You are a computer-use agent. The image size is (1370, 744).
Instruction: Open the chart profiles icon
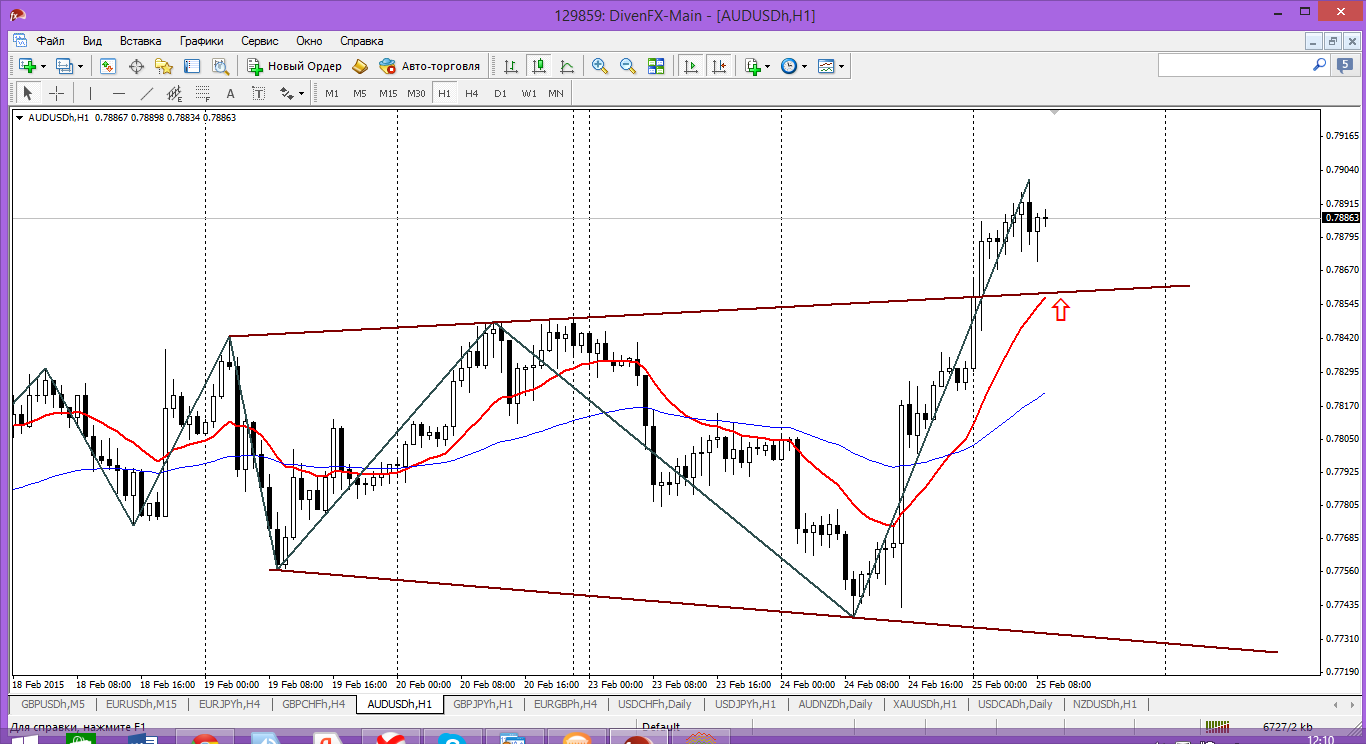coord(64,66)
